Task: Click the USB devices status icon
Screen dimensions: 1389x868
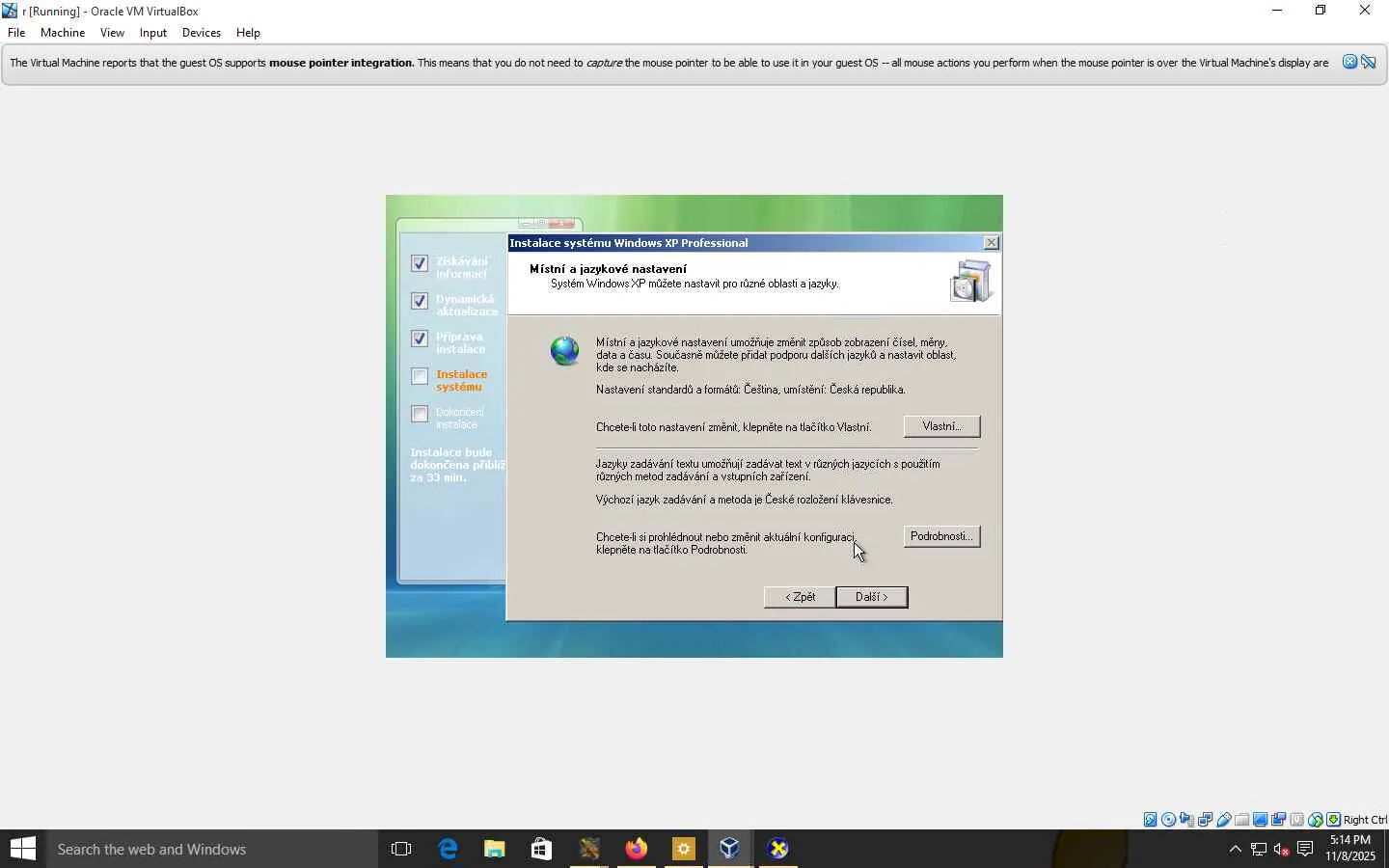Action: [1223, 820]
